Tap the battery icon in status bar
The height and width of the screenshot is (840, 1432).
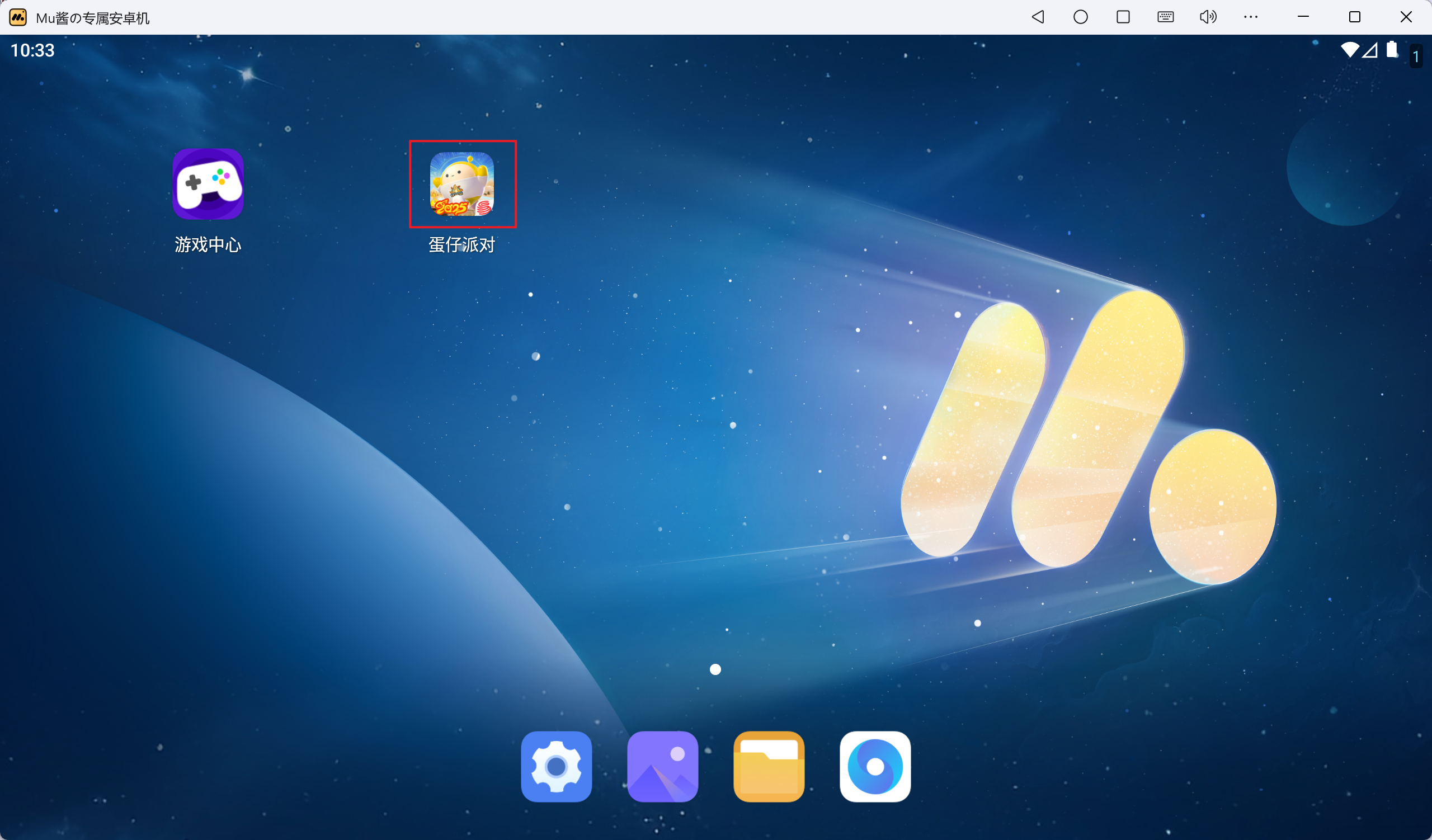point(1392,50)
